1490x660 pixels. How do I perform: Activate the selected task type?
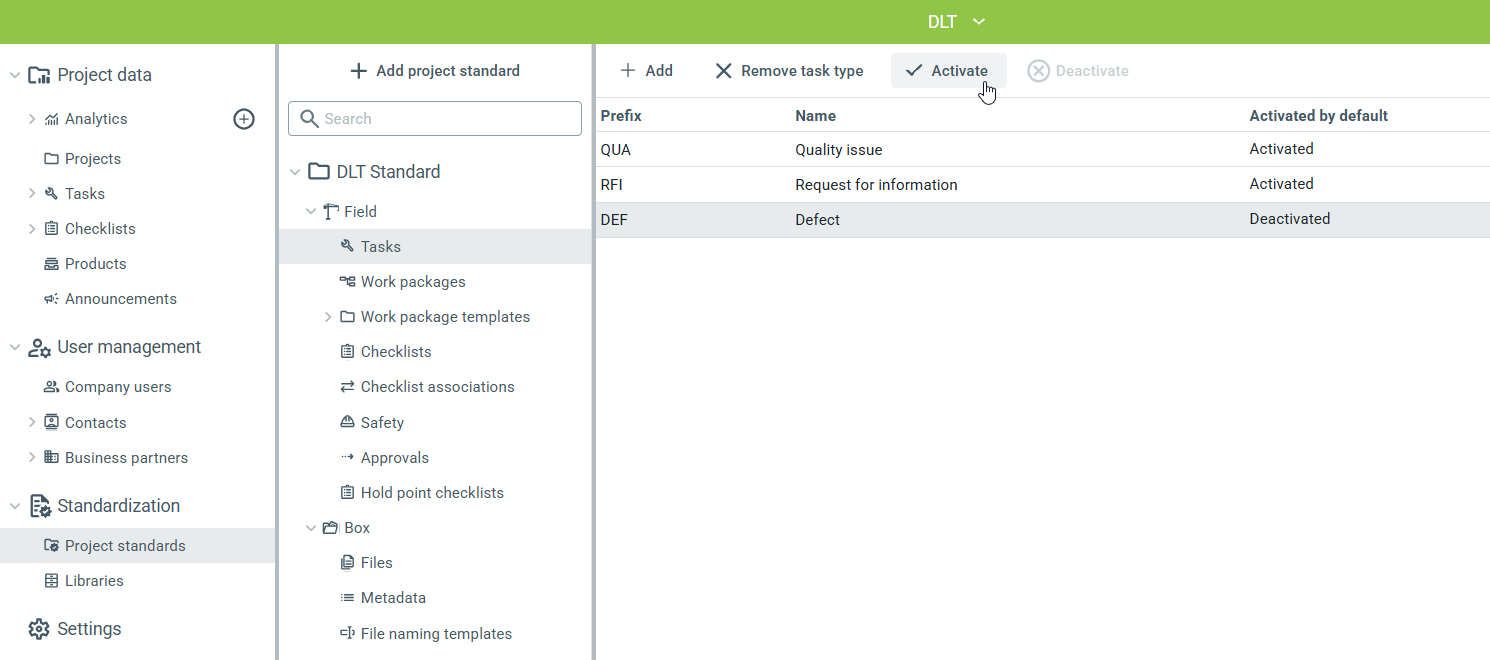pos(947,71)
